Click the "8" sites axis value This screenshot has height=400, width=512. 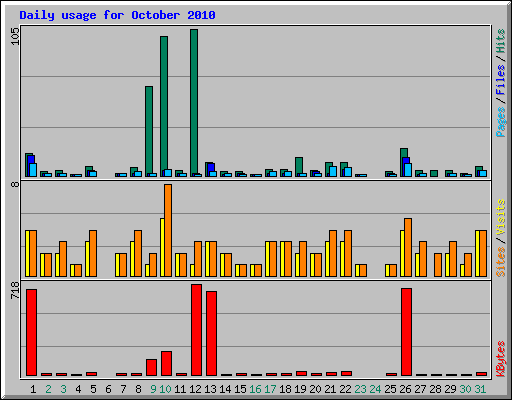15,184
